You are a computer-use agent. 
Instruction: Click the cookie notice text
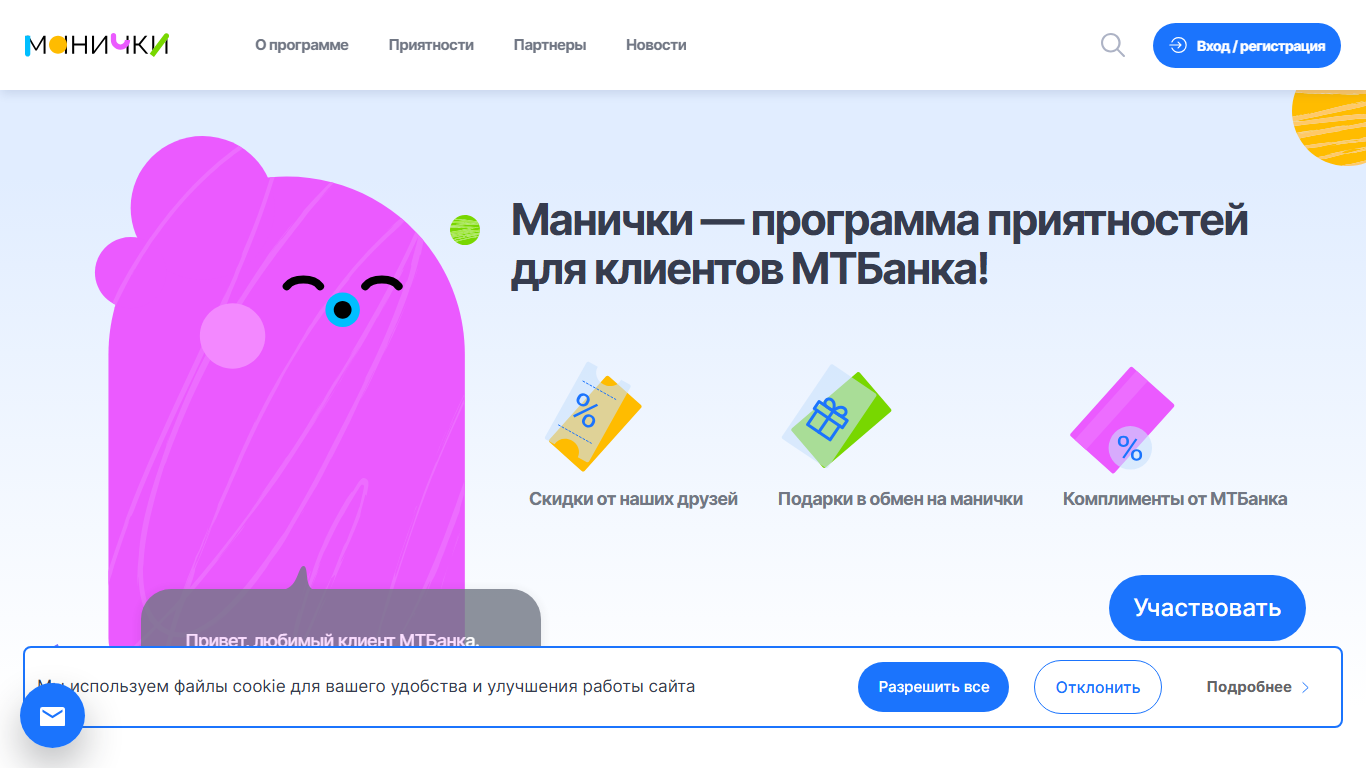(x=366, y=687)
